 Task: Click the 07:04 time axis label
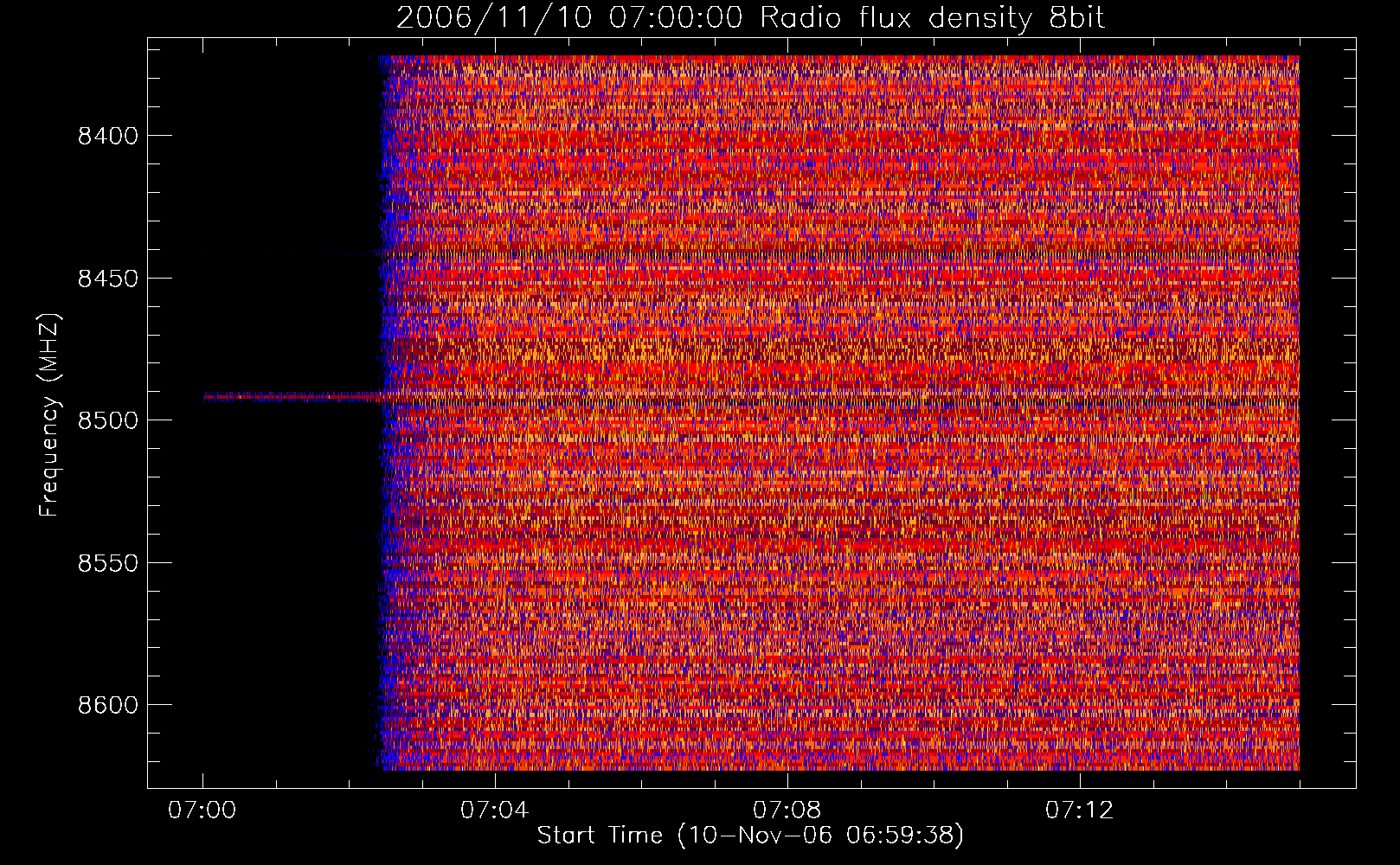coord(494,811)
